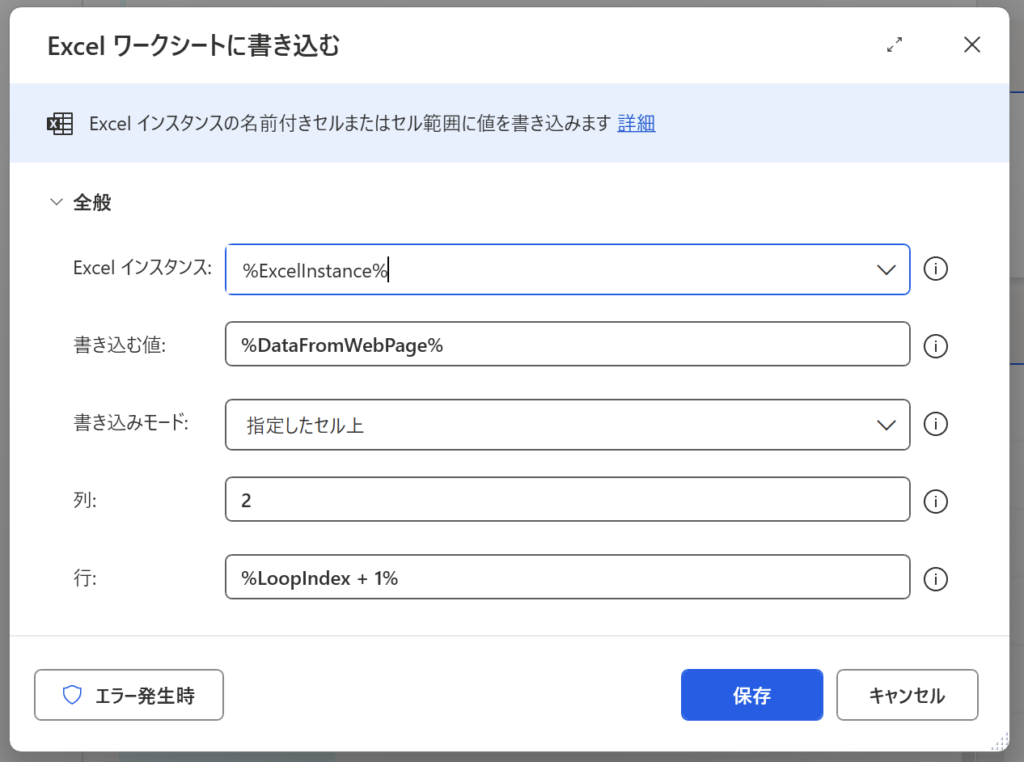The height and width of the screenshot is (762, 1024).
Task: Click inside the %ExcelInstance% text field
Action: pyautogui.click(x=540, y=270)
